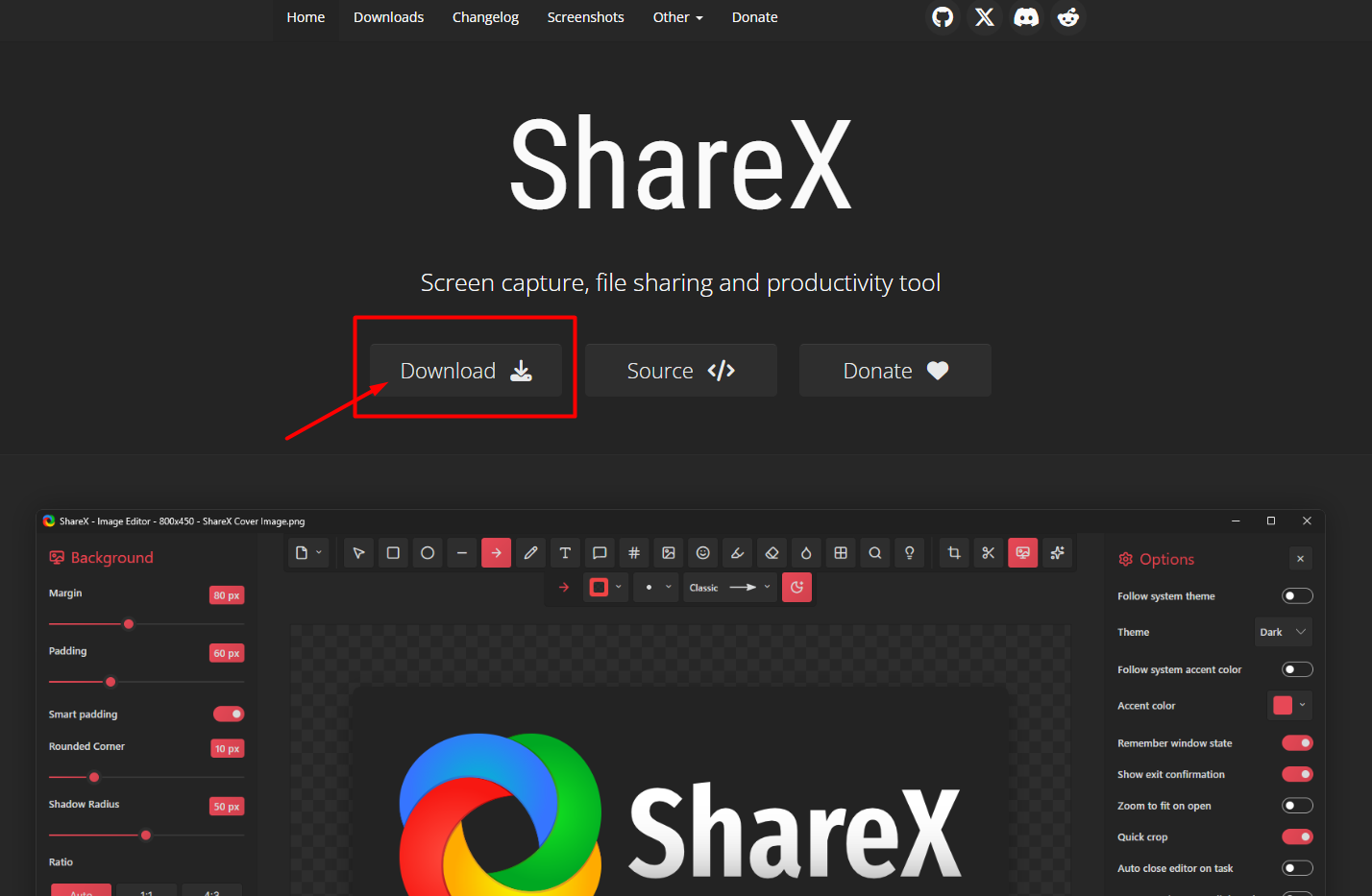Turn off Show exit confirmation

(x=1297, y=774)
